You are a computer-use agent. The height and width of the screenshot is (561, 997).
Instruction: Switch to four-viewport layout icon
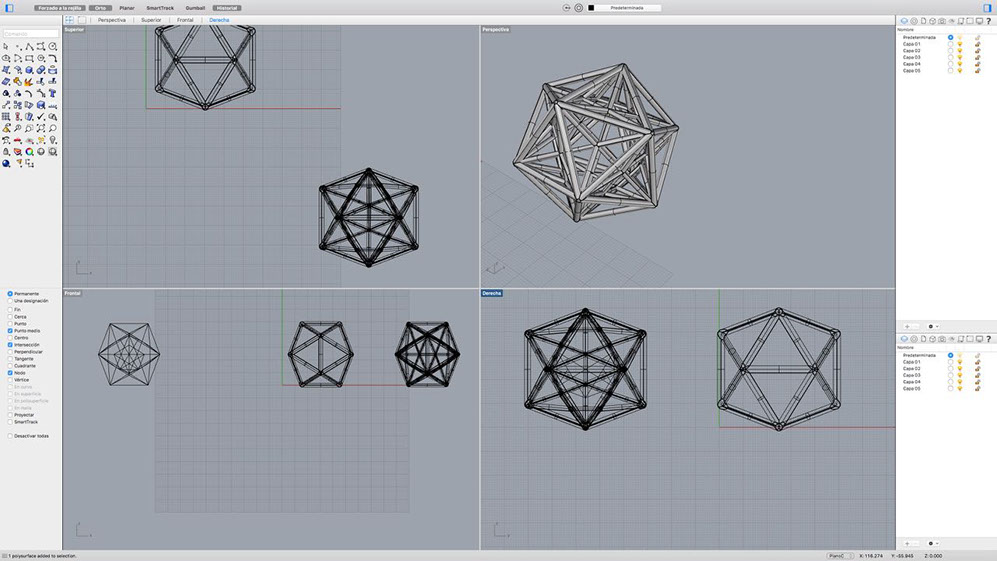[69, 20]
